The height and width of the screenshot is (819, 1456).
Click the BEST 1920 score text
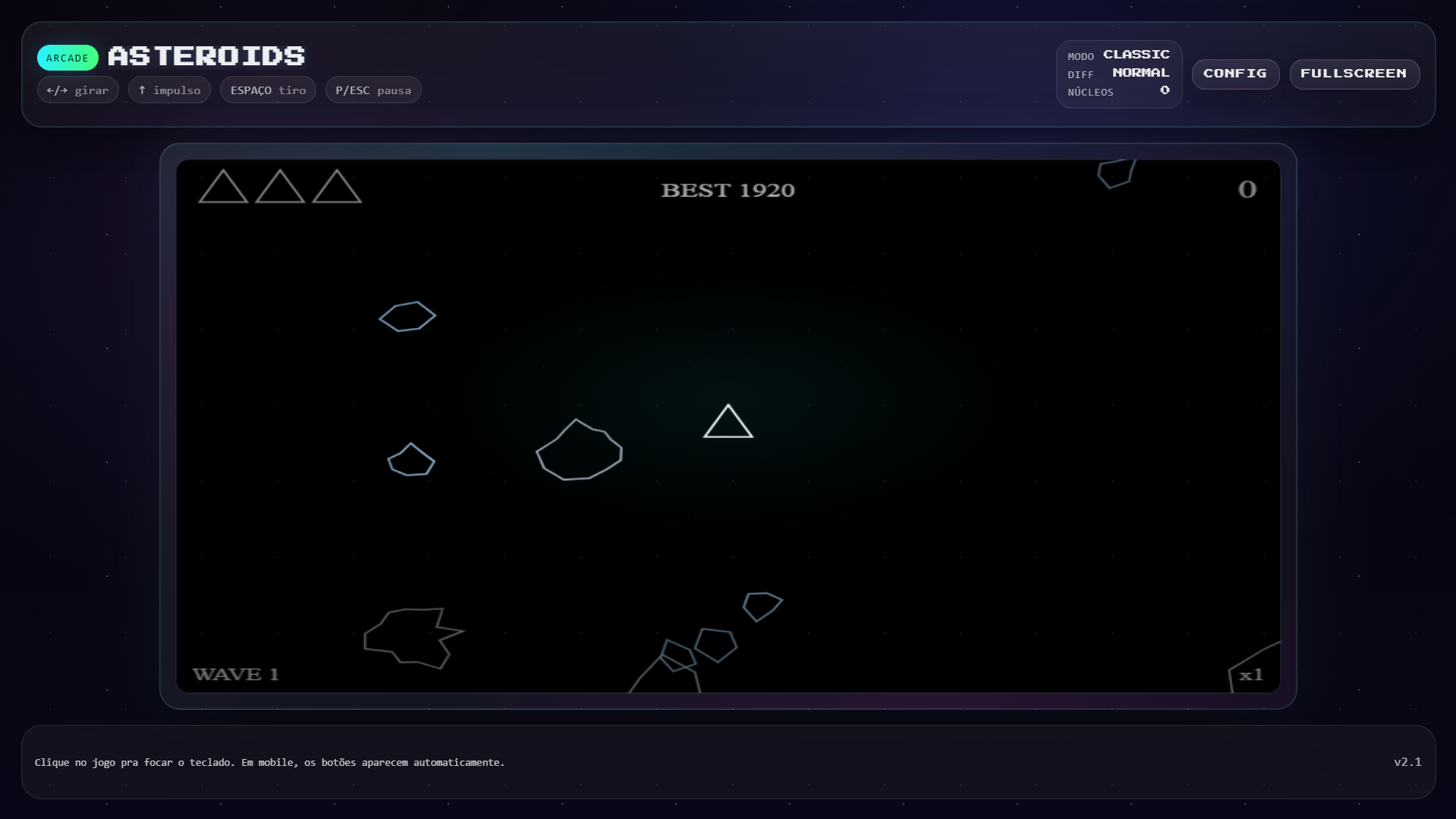(x=728, y=190)
